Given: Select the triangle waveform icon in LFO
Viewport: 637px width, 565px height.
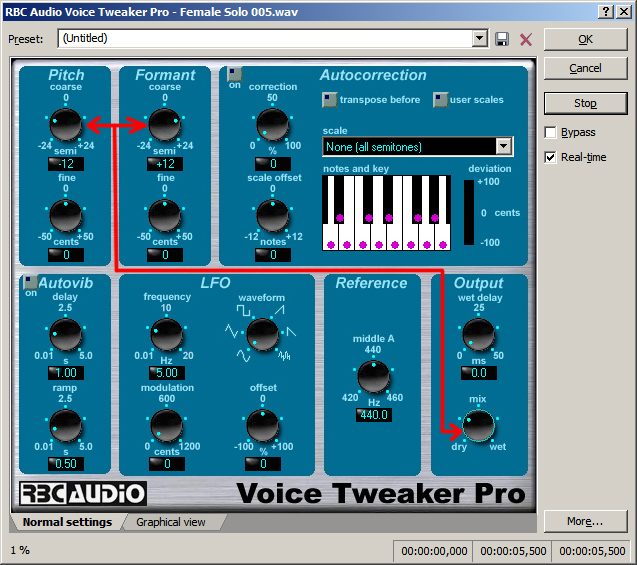Looking at the screenshot, I should [x=232, y=331].
